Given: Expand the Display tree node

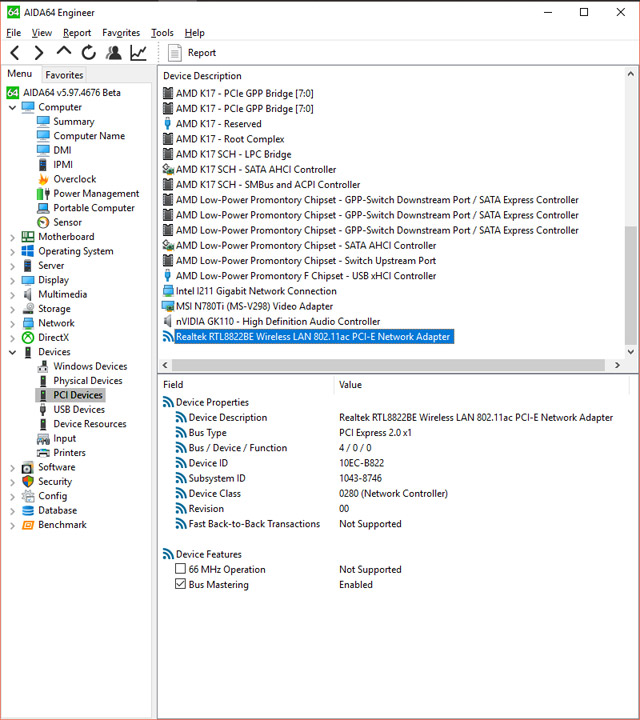Looking at the screenshot, I should [12, 281].
